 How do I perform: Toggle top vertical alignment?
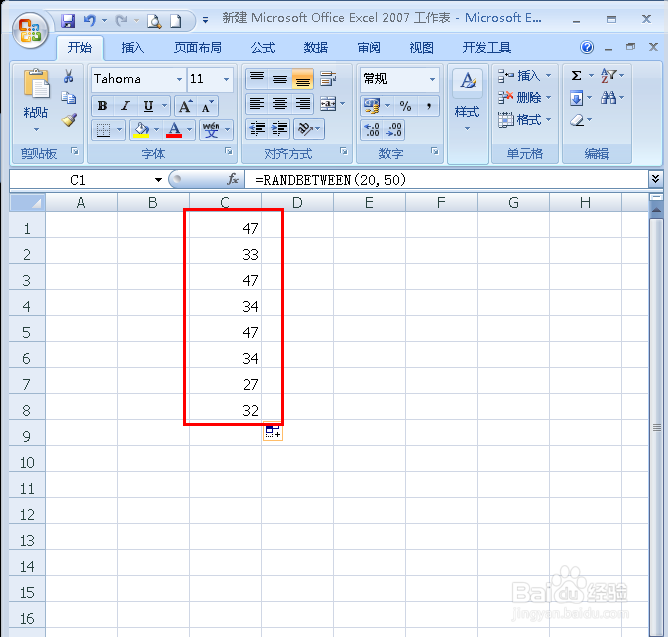(x=257, y=79)
